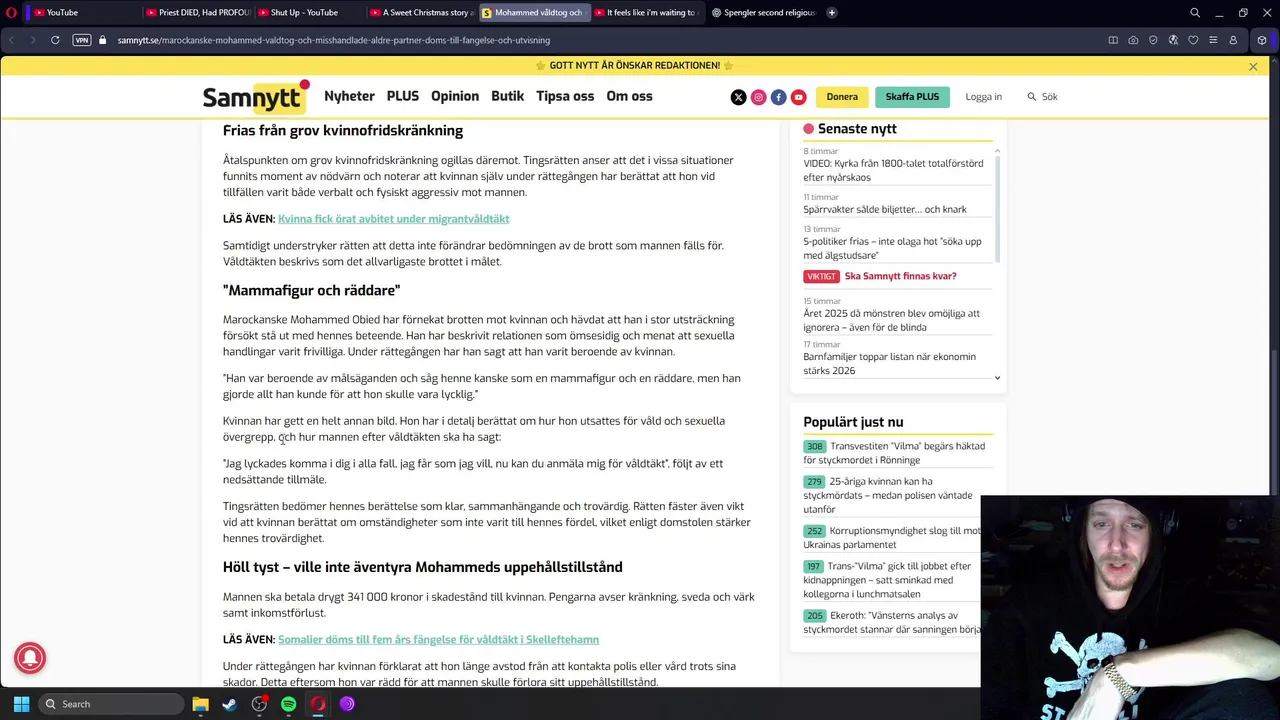This screenshot has height=720, width=1280.
Task: Open Spärrvakter sålde biljetter news item
Action: [885, 209]
